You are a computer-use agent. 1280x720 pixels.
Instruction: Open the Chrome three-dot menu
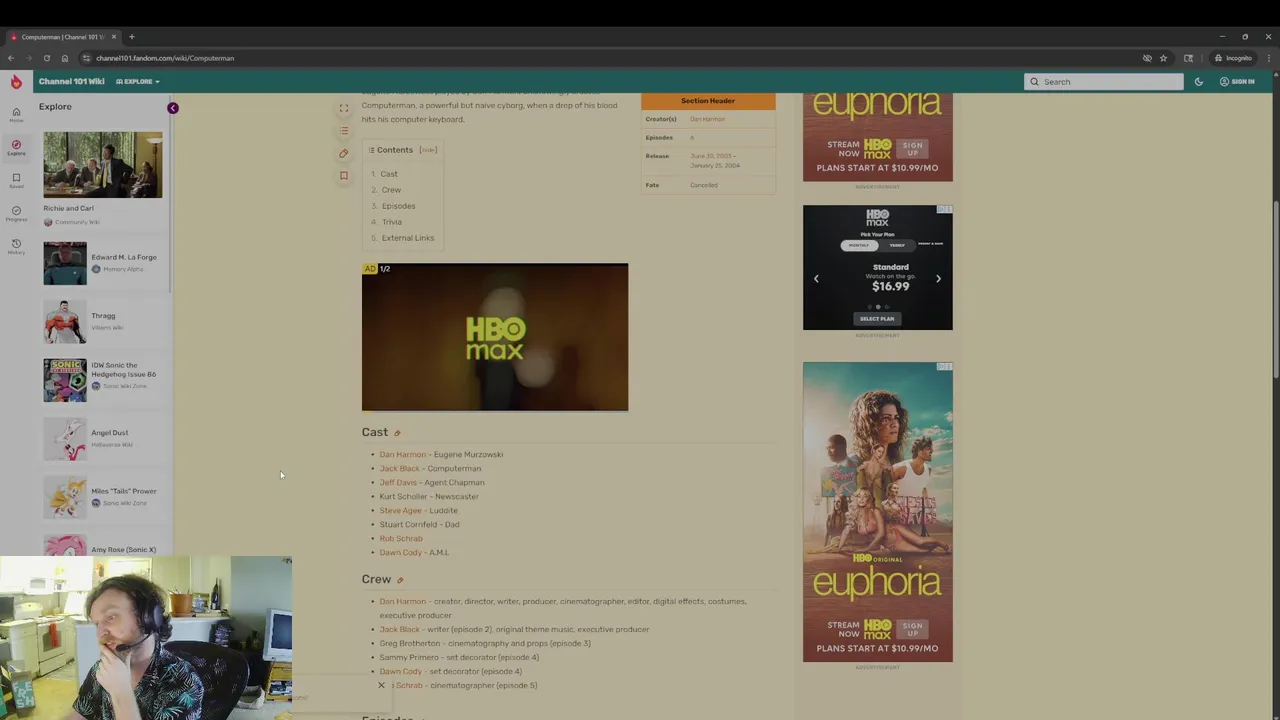tap(1268, 58)
